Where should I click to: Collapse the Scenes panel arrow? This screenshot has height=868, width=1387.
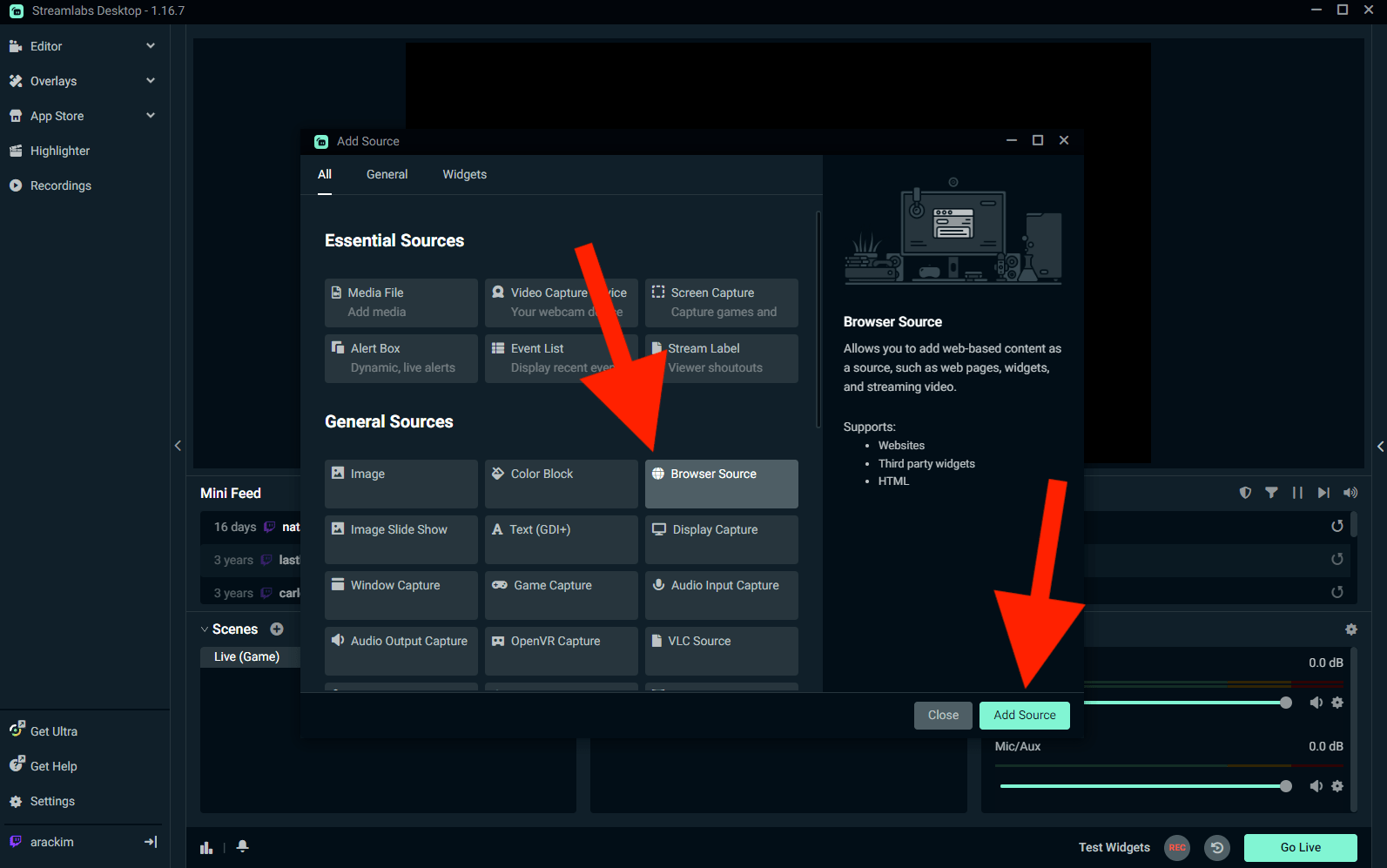205,629
